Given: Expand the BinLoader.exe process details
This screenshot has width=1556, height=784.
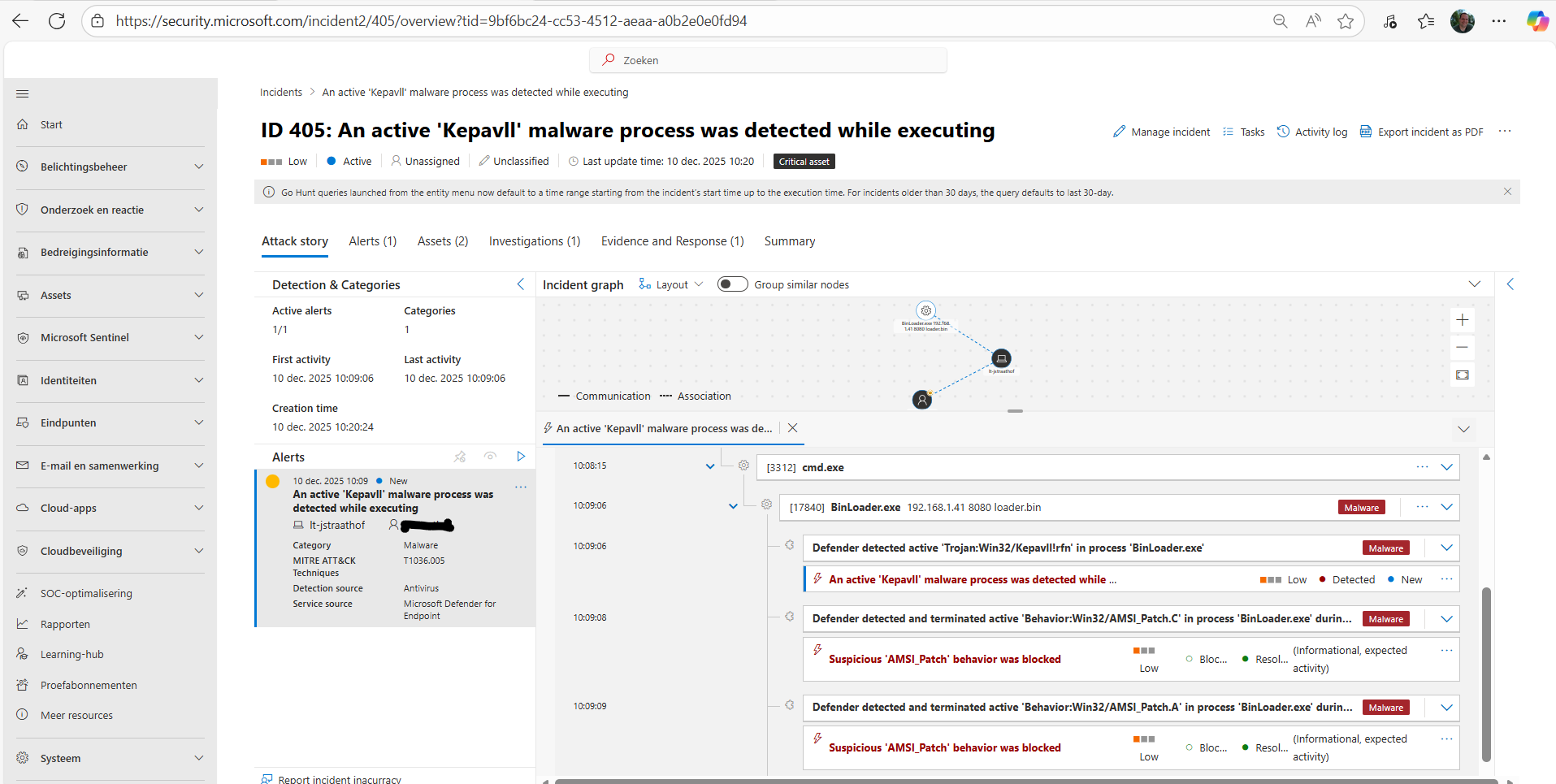Looking at the screenshot, I should 1446,507.
